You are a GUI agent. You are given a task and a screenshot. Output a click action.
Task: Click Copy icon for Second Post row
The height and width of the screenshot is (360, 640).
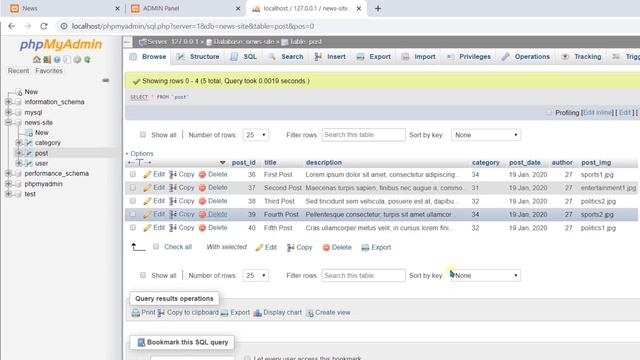coord(173,188)
